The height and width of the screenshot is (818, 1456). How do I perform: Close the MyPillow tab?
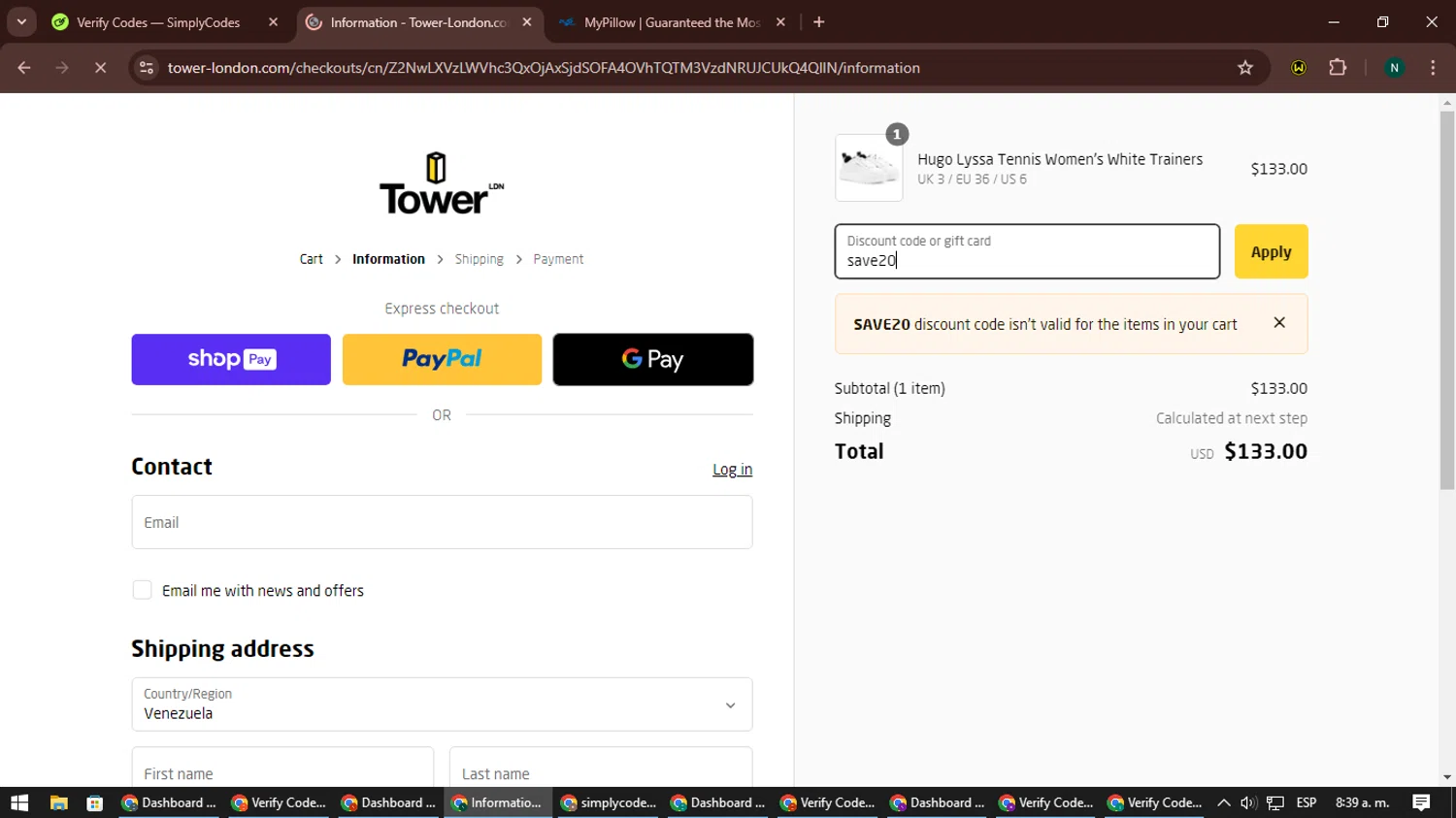pos(780,22)
